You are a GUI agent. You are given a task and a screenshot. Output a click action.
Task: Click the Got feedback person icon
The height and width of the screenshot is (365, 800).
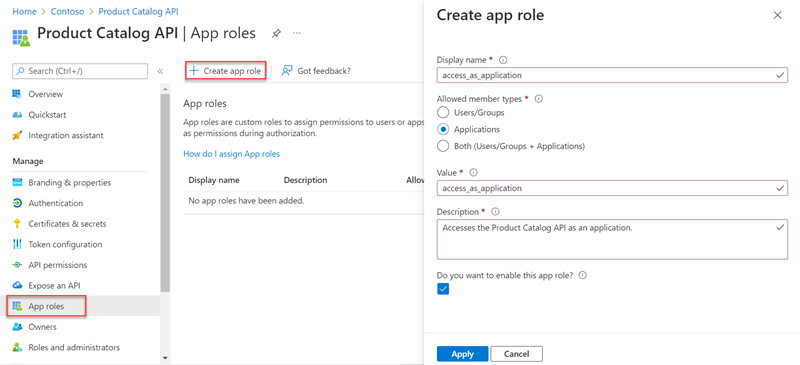(287, 70)
